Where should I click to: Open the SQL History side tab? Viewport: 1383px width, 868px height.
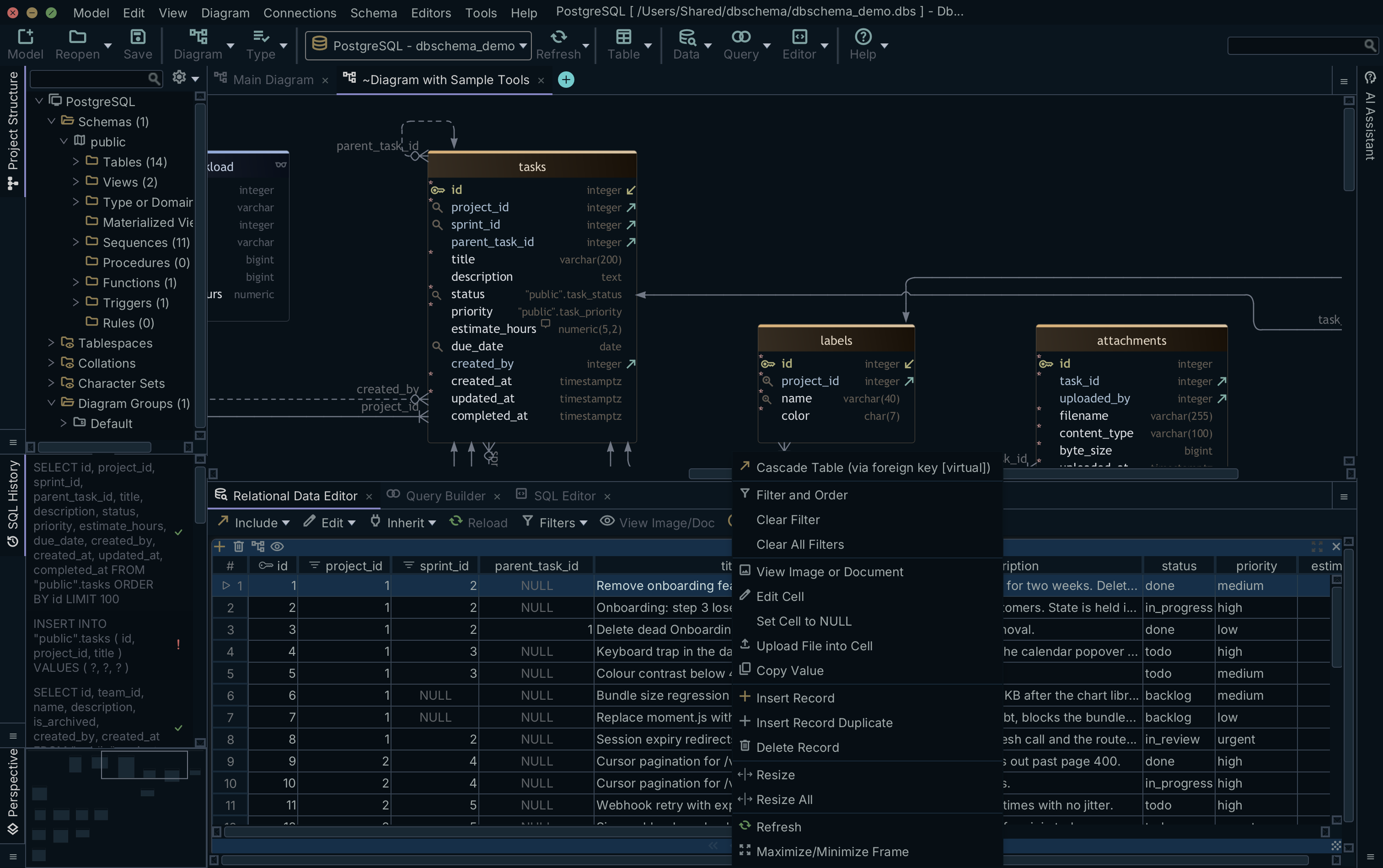(13, 504)
